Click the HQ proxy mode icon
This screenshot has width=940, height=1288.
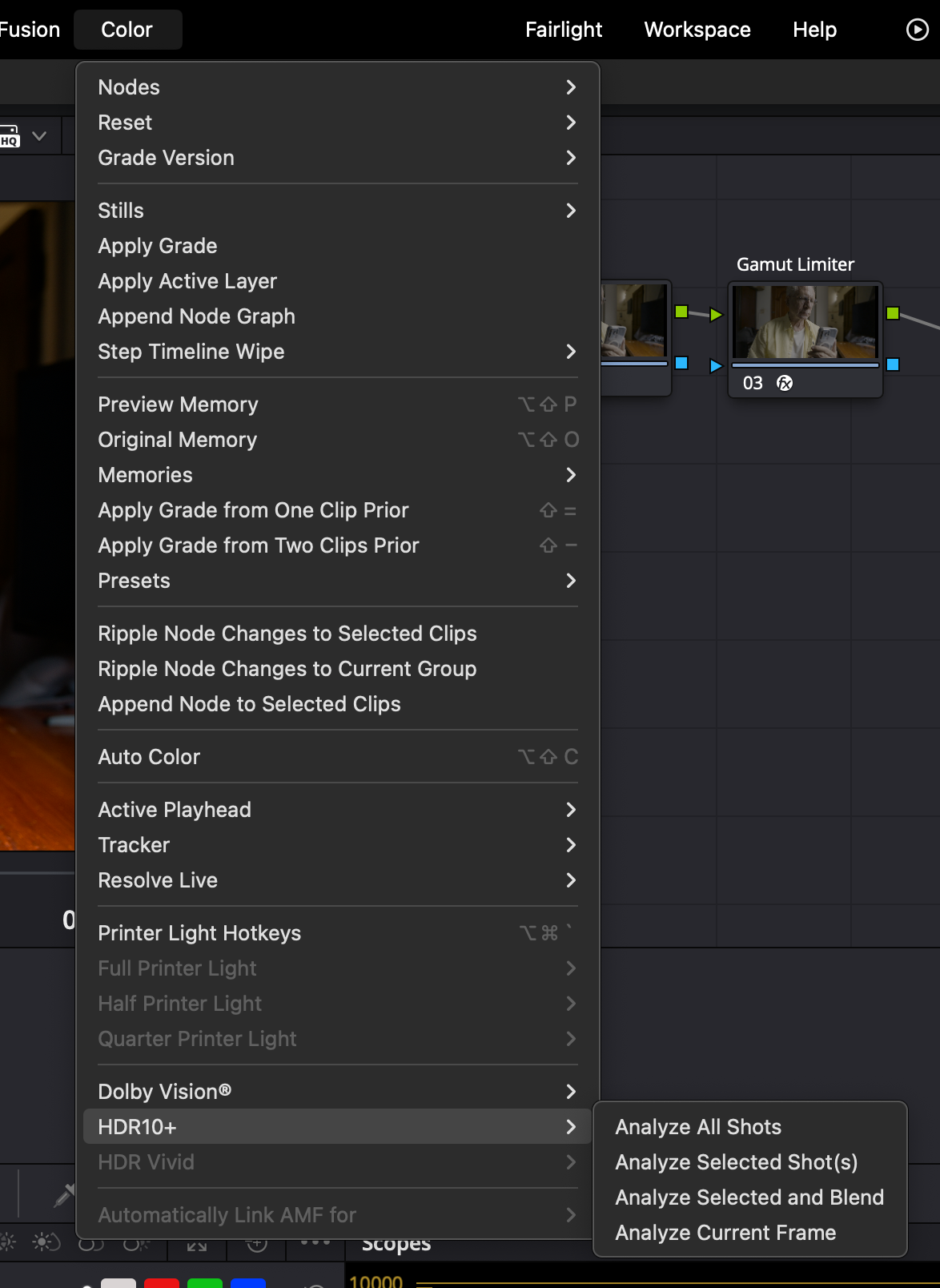pyautogui.click(x=10, y=136)
